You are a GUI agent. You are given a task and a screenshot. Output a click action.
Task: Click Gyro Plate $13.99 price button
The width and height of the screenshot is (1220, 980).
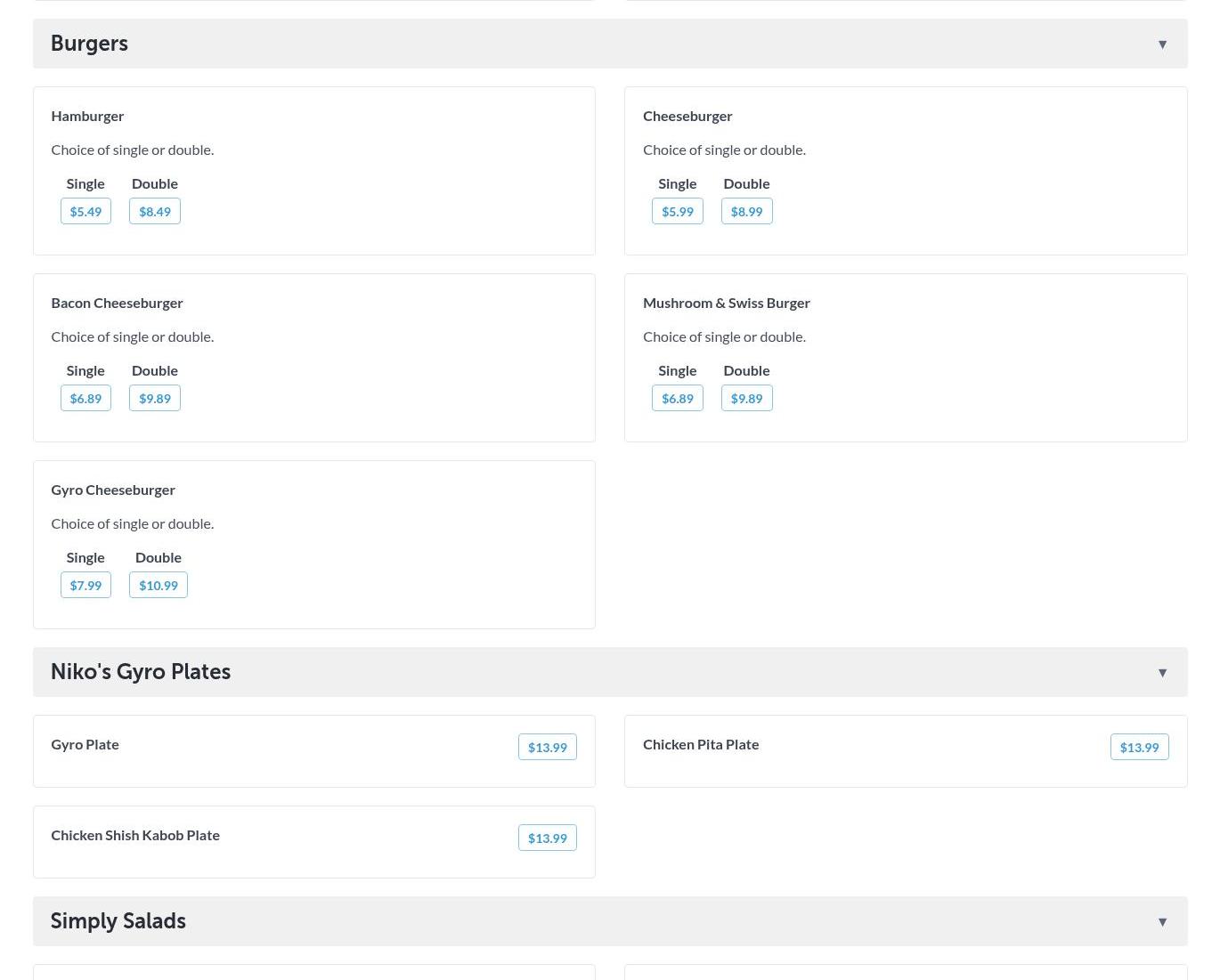click(547, 748)
